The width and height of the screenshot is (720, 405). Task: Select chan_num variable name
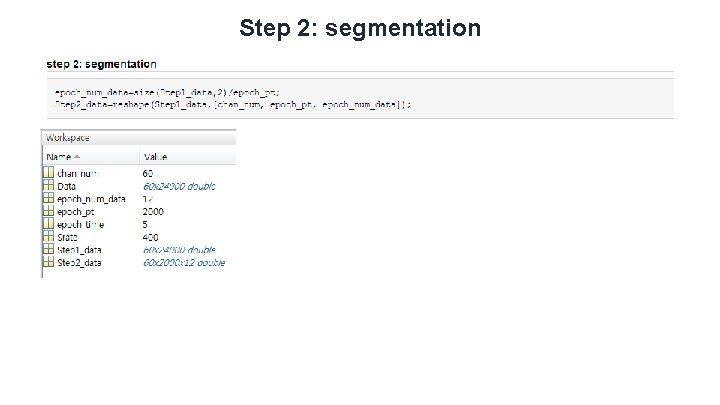click(x=78, y=174)
